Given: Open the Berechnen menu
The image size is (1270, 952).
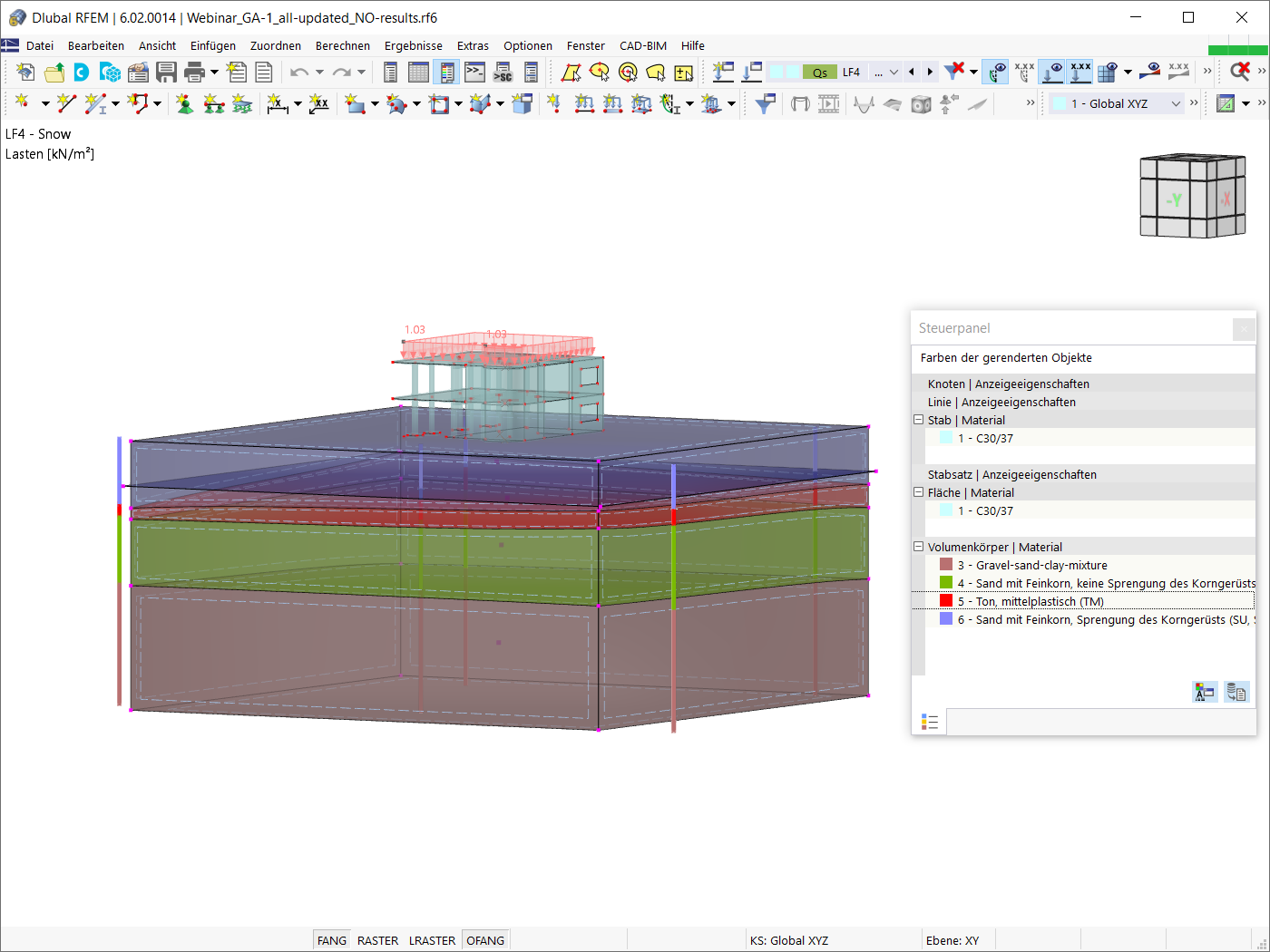Looking at the screenshot, I should tap(342, 45).
